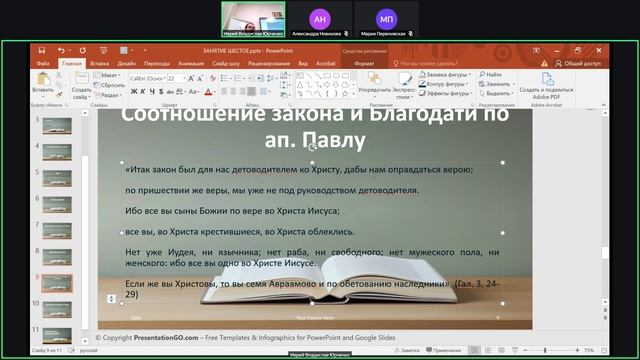Open ribbon display options
640x360 pixels.
pos(536,50)
